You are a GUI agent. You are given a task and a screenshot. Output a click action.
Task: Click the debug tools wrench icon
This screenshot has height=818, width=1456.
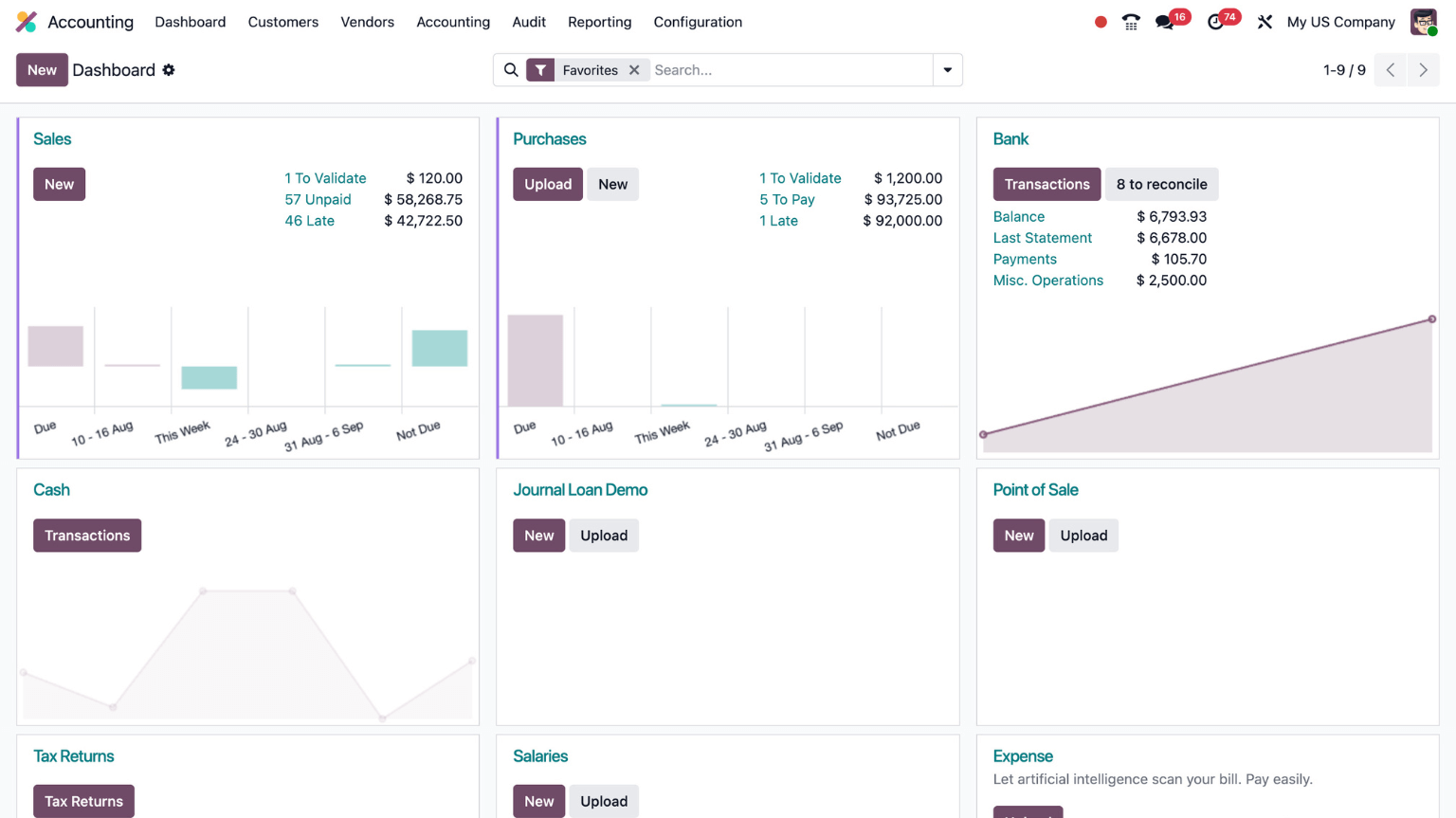(x=1265, y=22)
